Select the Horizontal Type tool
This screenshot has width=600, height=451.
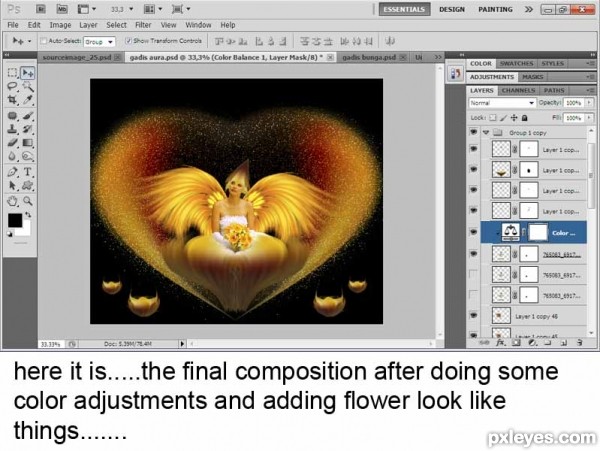[28, 172]
